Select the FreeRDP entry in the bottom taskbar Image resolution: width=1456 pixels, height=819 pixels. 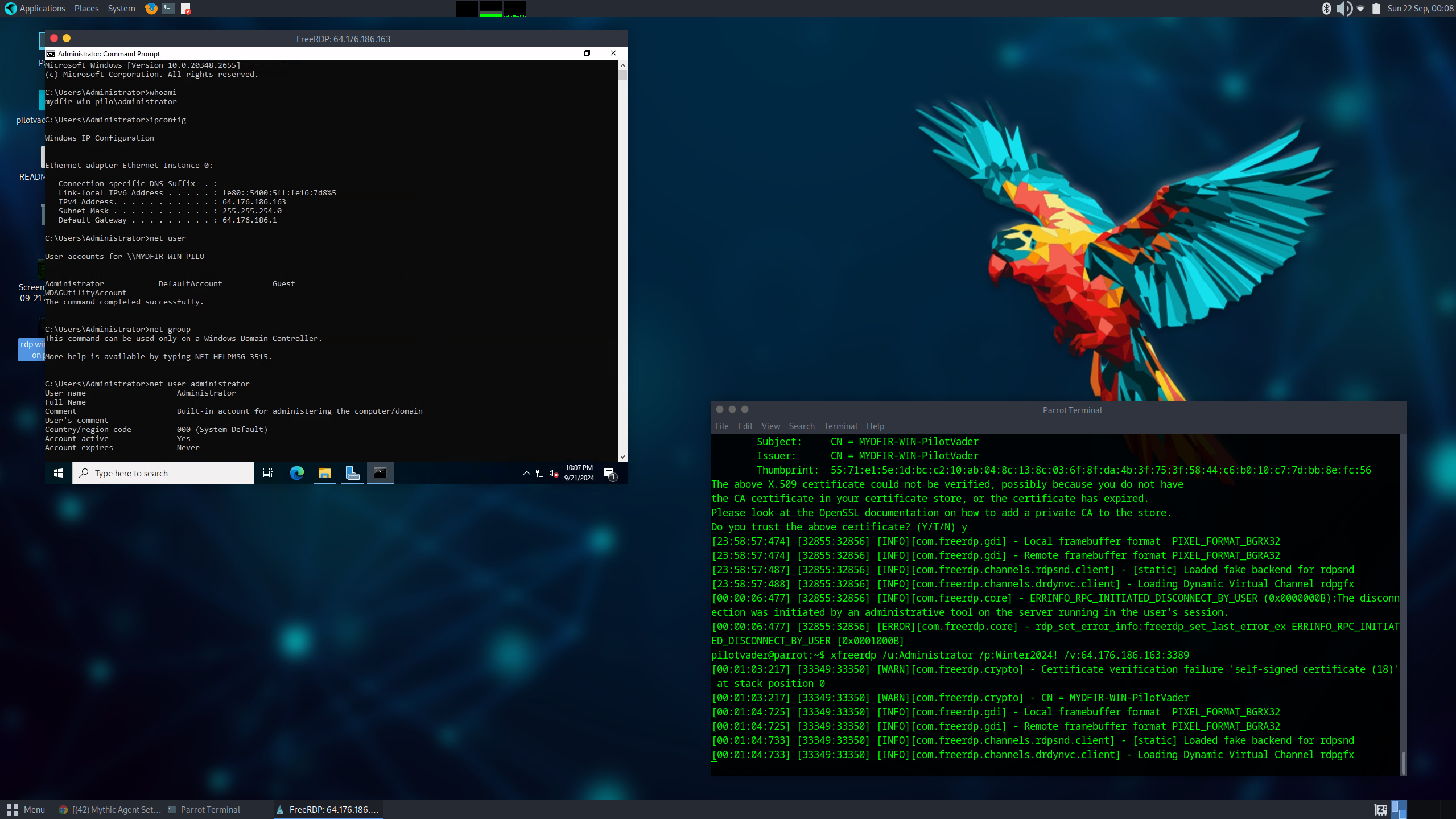point(328,809)
